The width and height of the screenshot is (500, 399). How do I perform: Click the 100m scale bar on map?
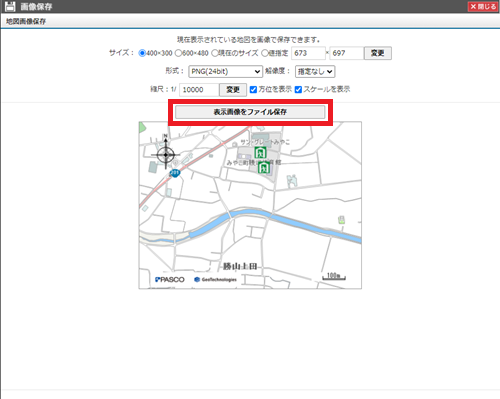334,276
